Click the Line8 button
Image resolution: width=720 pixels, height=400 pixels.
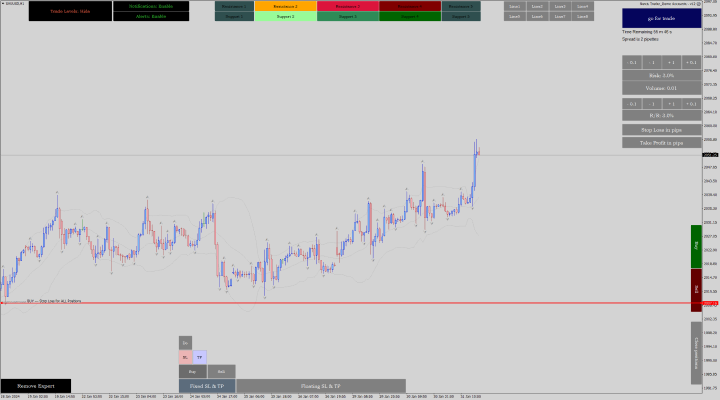(584, 17)
